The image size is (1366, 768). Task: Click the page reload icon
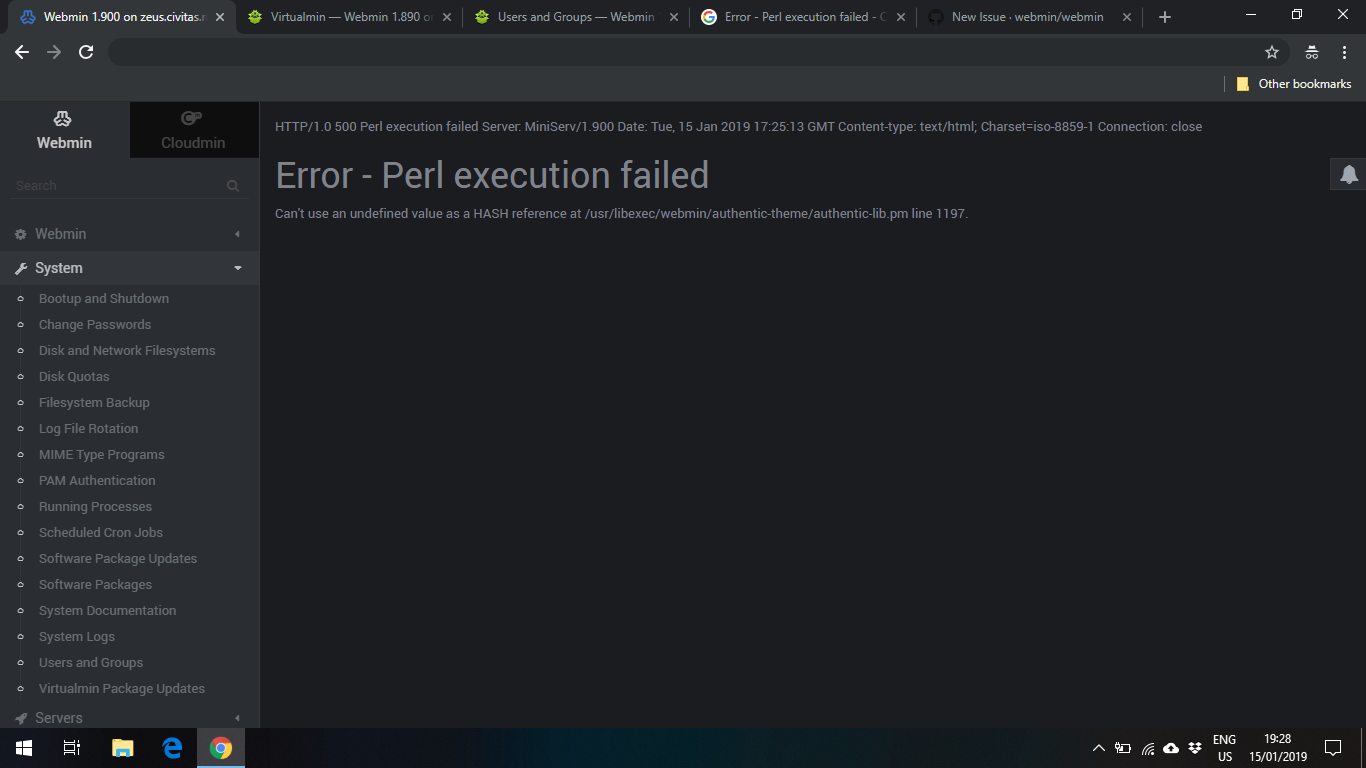coord(86,52)
